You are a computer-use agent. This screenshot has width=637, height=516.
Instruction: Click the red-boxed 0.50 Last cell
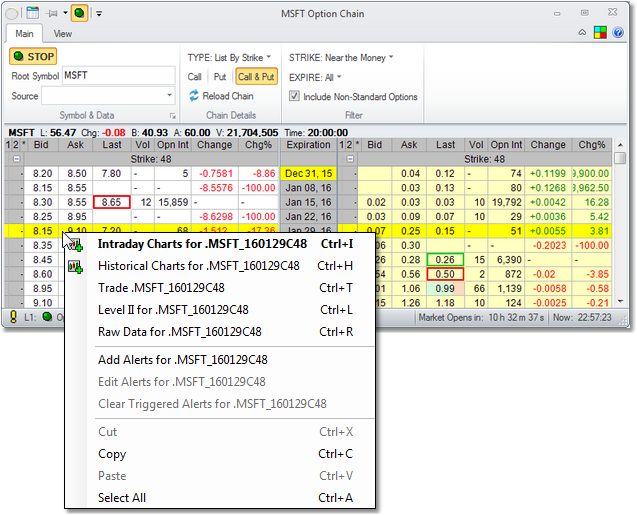pyautogui.click(x=445, y=274)
